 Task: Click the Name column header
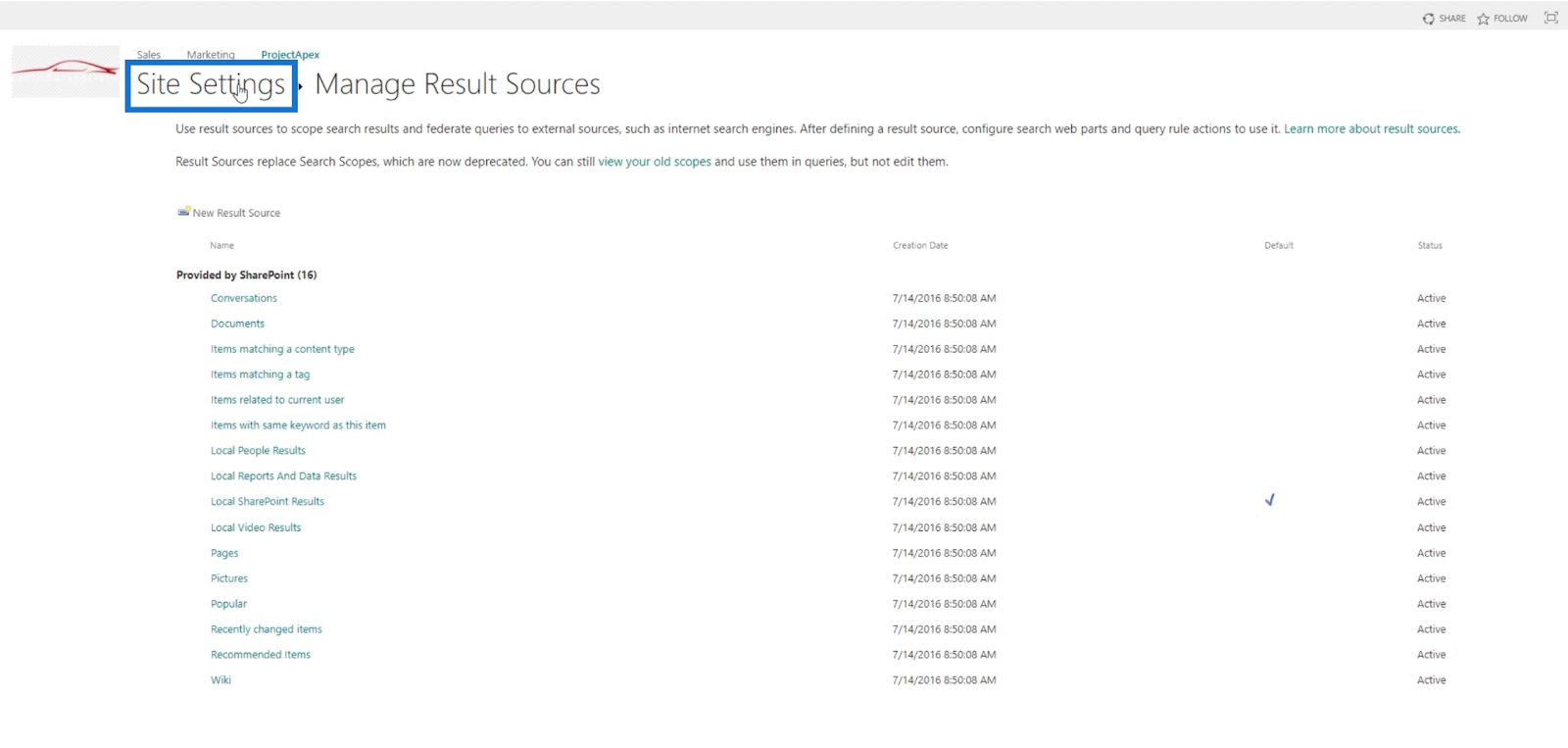click(x=221, y=245)
